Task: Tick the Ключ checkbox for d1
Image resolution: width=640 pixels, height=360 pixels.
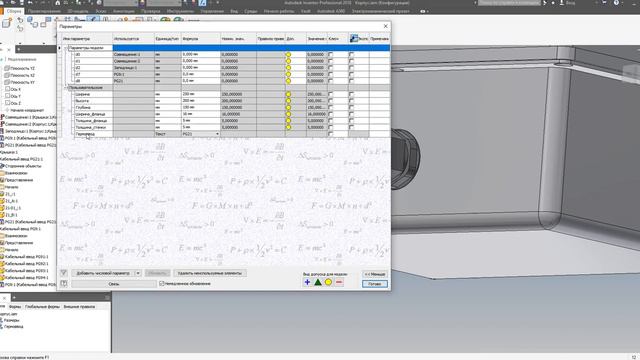Action: [331, 61]
